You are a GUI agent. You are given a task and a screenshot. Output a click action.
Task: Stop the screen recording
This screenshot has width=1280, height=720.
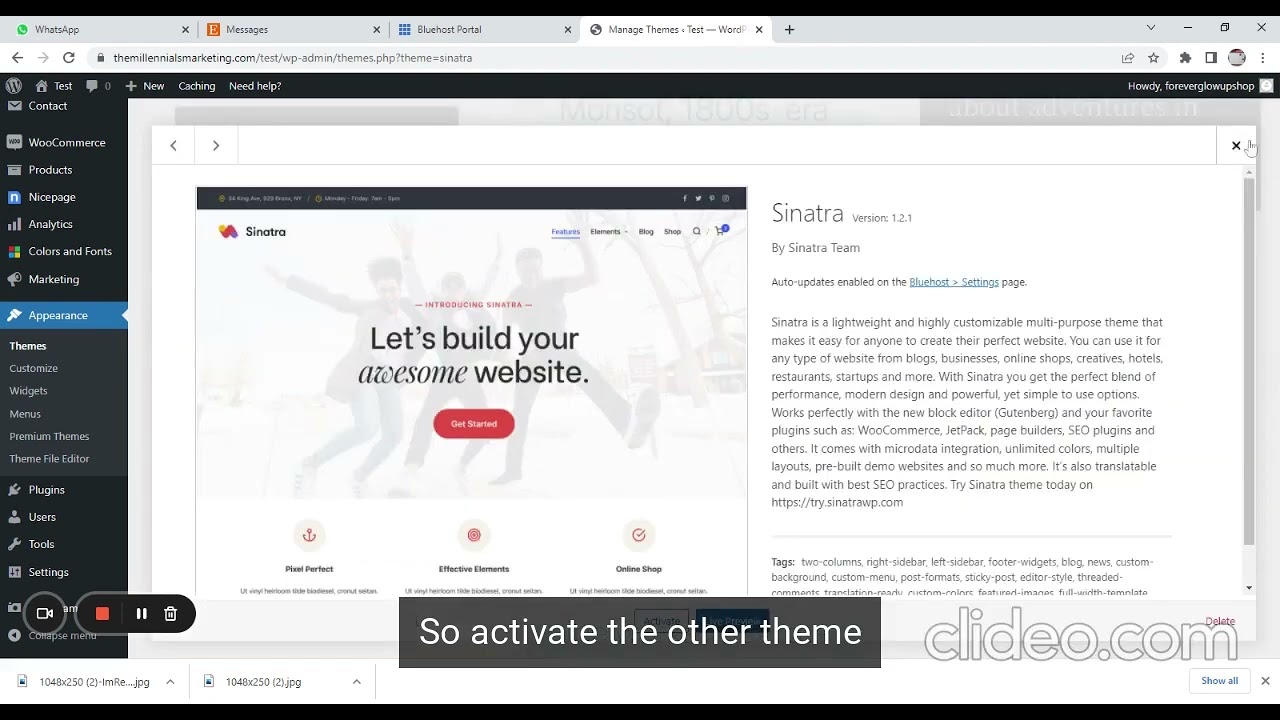point(102,613)
